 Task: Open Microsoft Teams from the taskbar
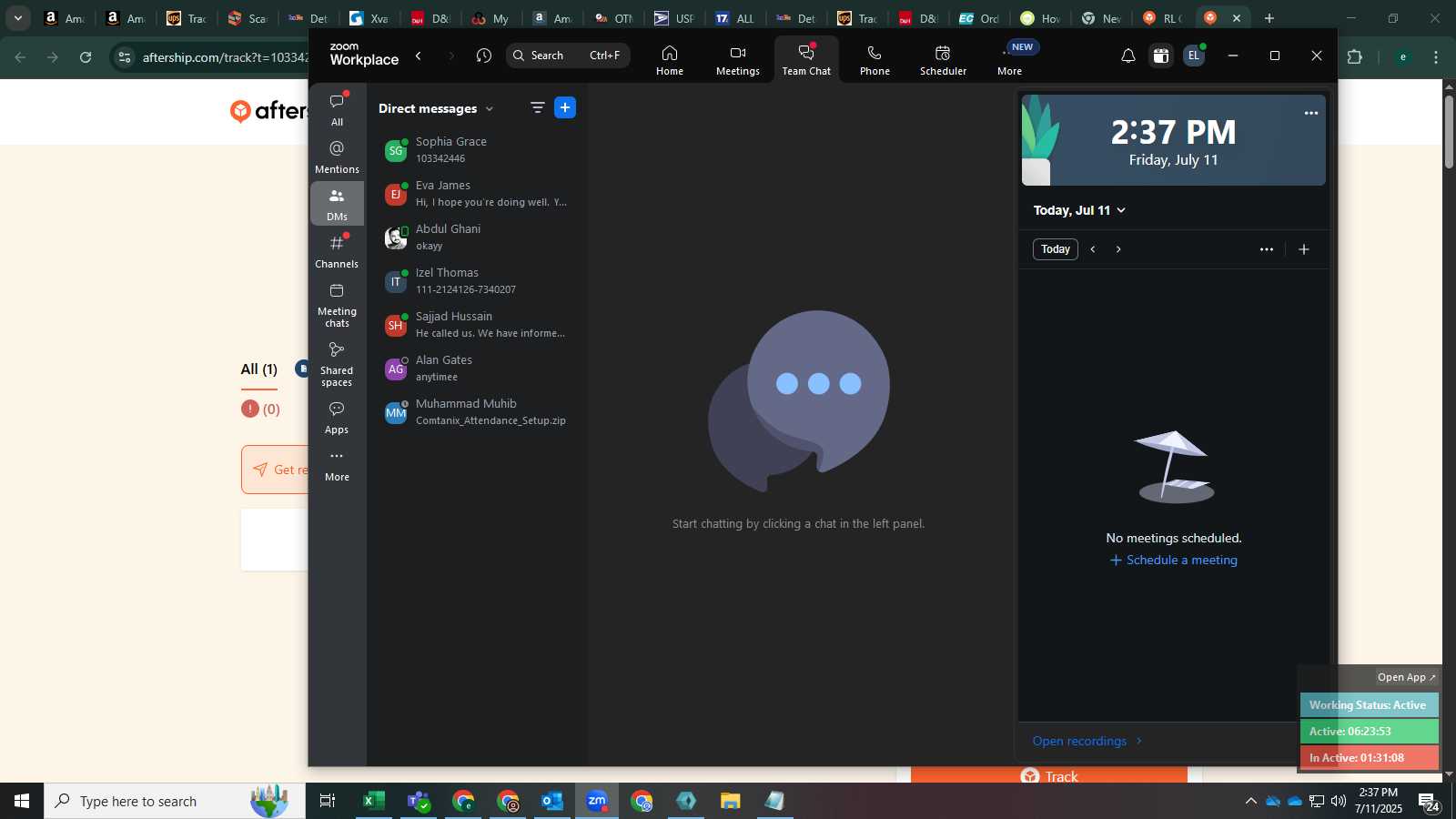[x=419, y=801]
